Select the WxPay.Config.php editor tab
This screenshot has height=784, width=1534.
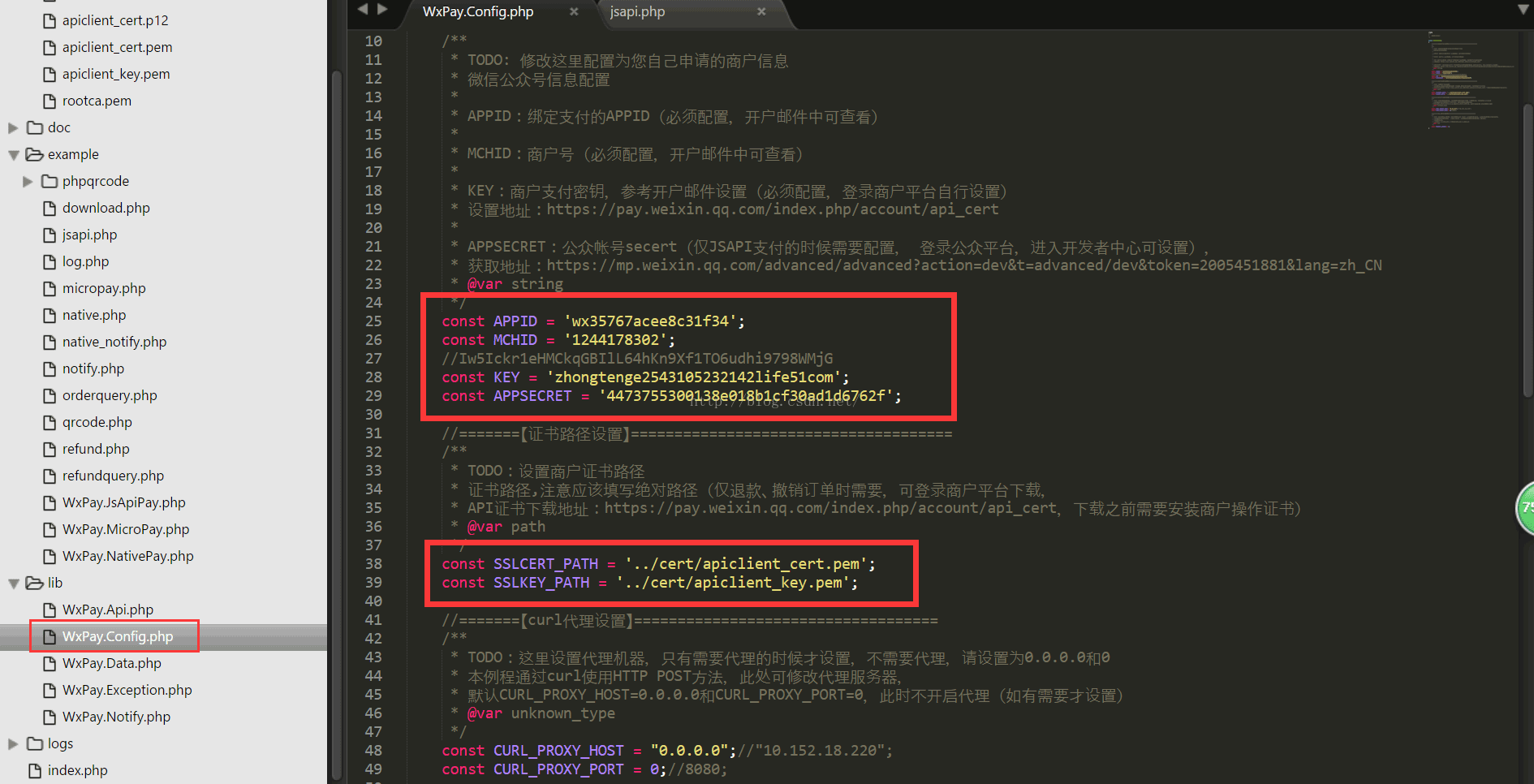[478, 11]
